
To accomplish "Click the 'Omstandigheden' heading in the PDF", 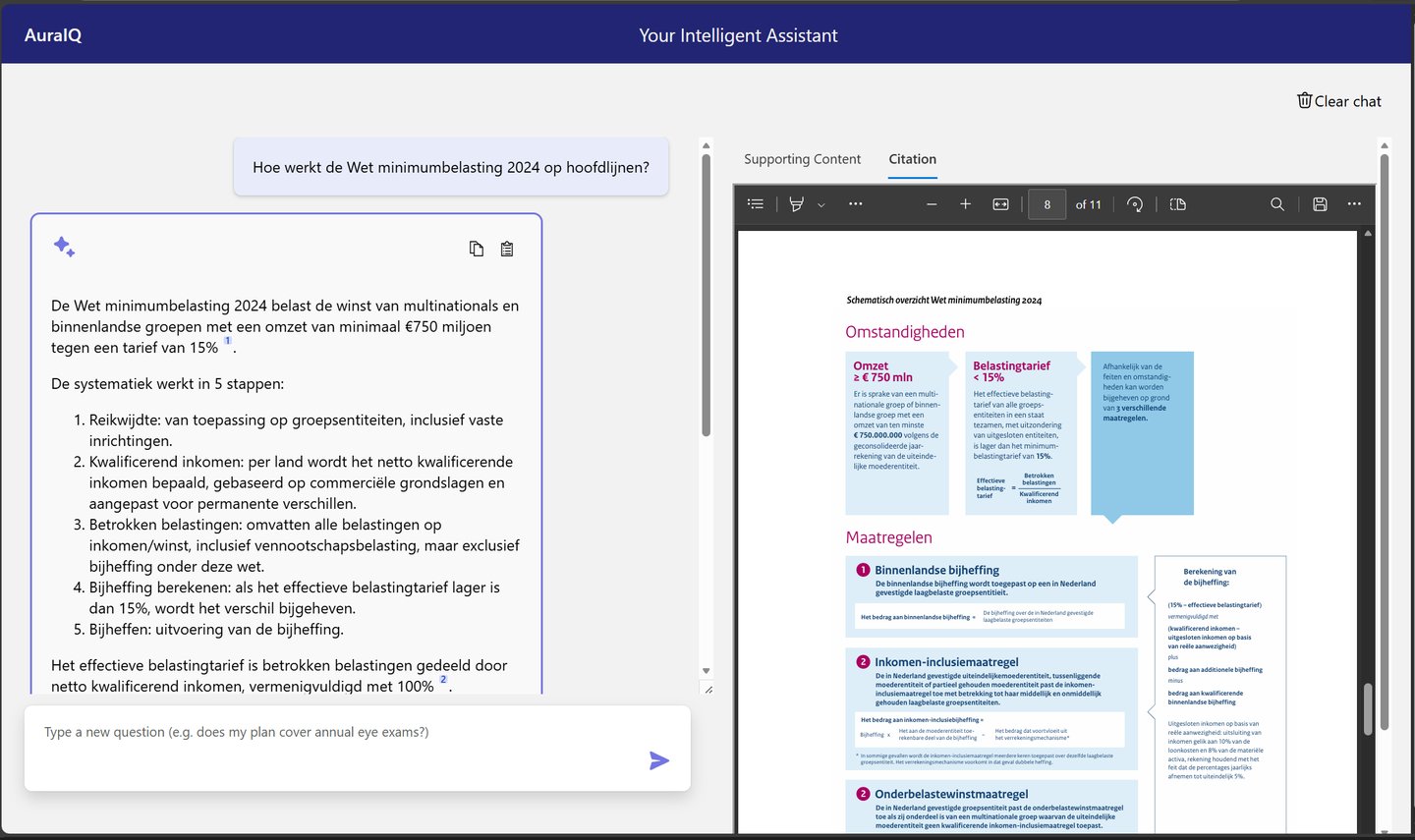I will click(905, 332).
